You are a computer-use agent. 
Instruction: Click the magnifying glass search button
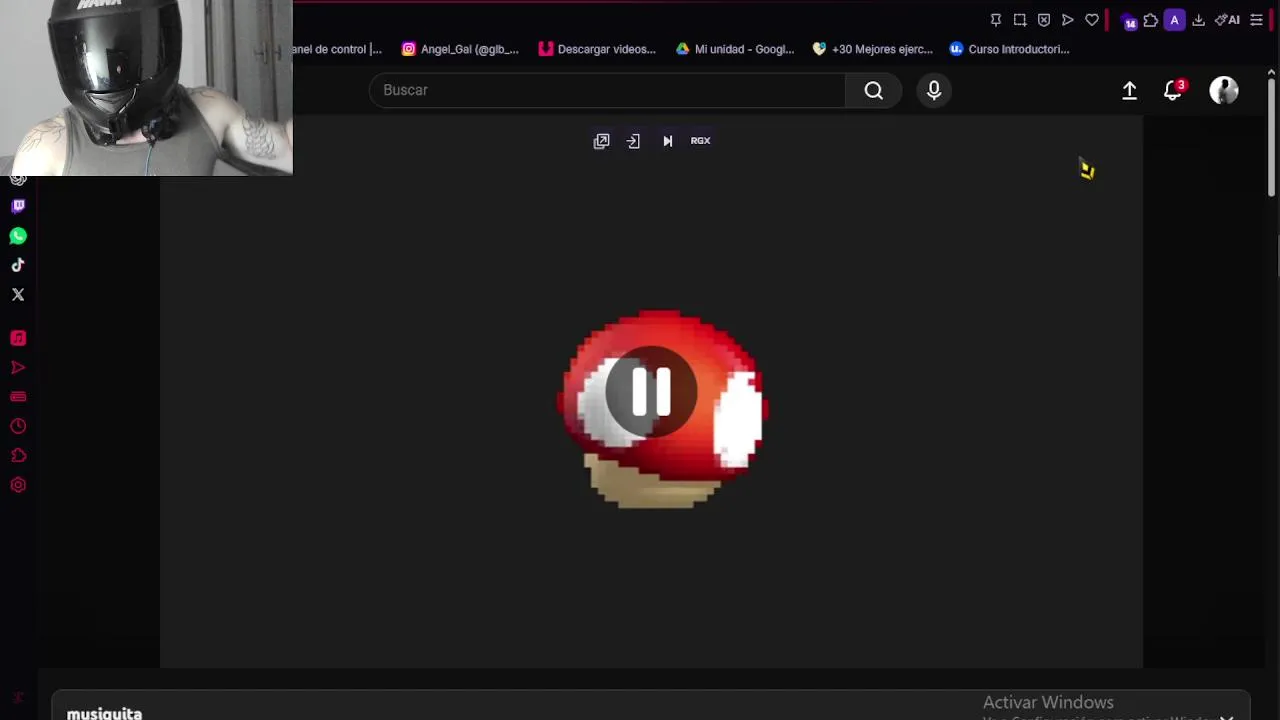(x=873, y=91)
